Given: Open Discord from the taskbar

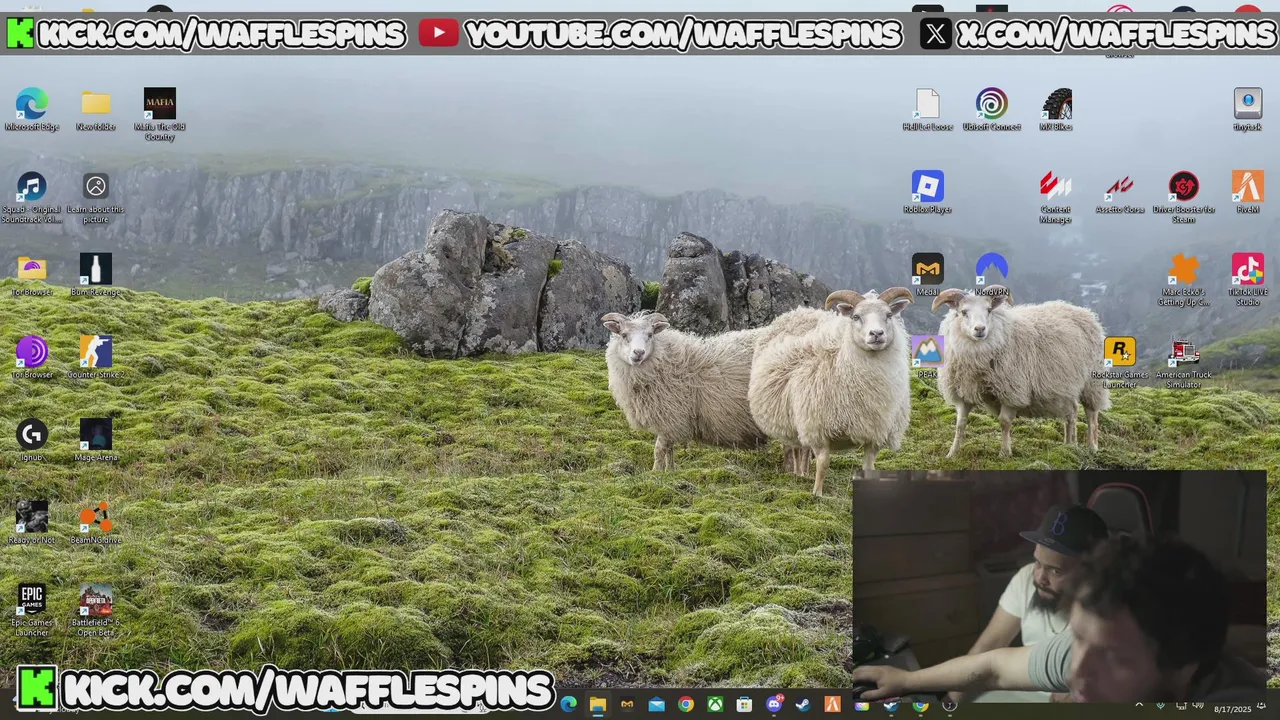Looking at the screenshot, I should pyautogui.click(x=774, y=705).
